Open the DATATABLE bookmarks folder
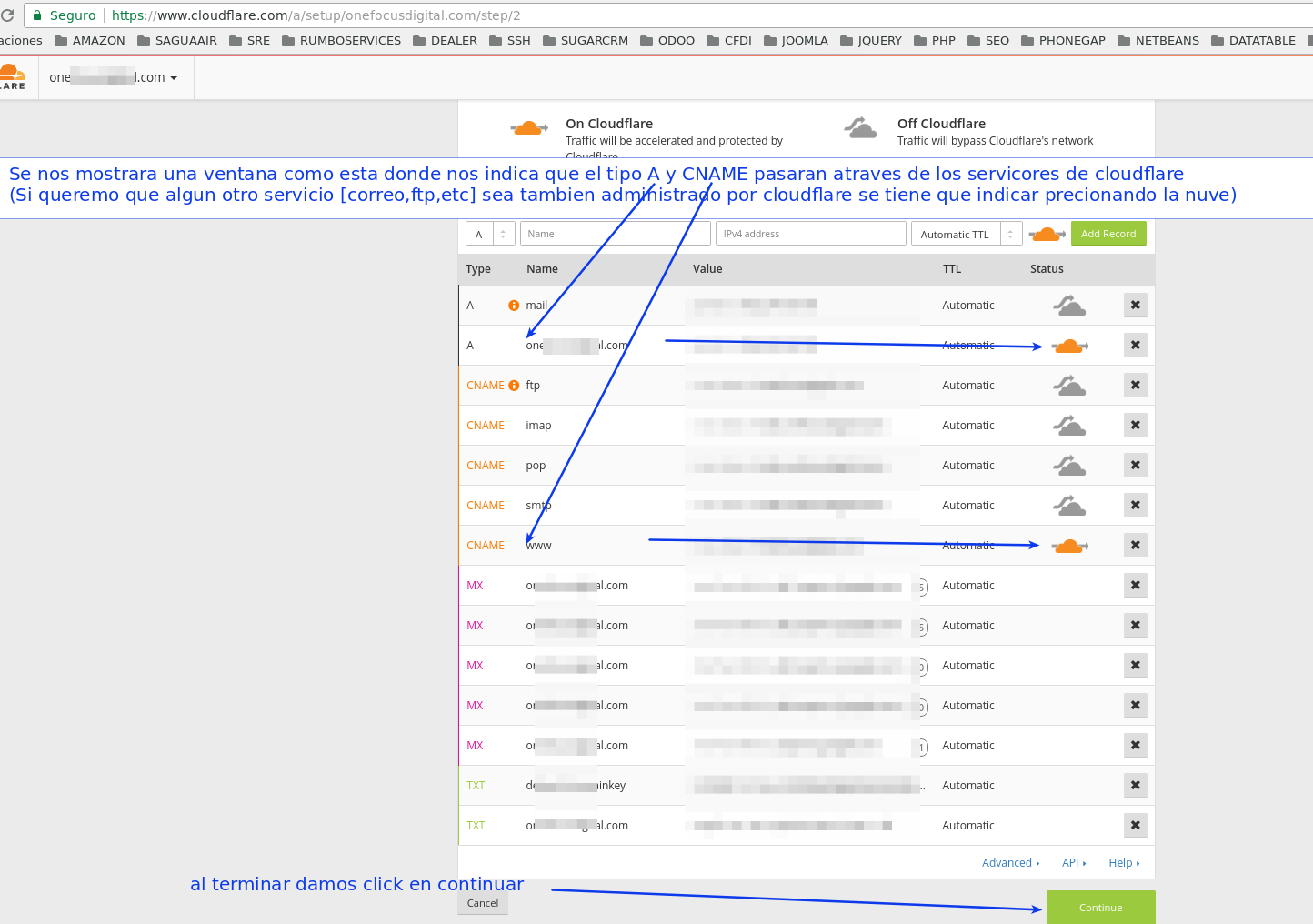This screenshot has height=924, width=1313. click(x=1253, y=41)
